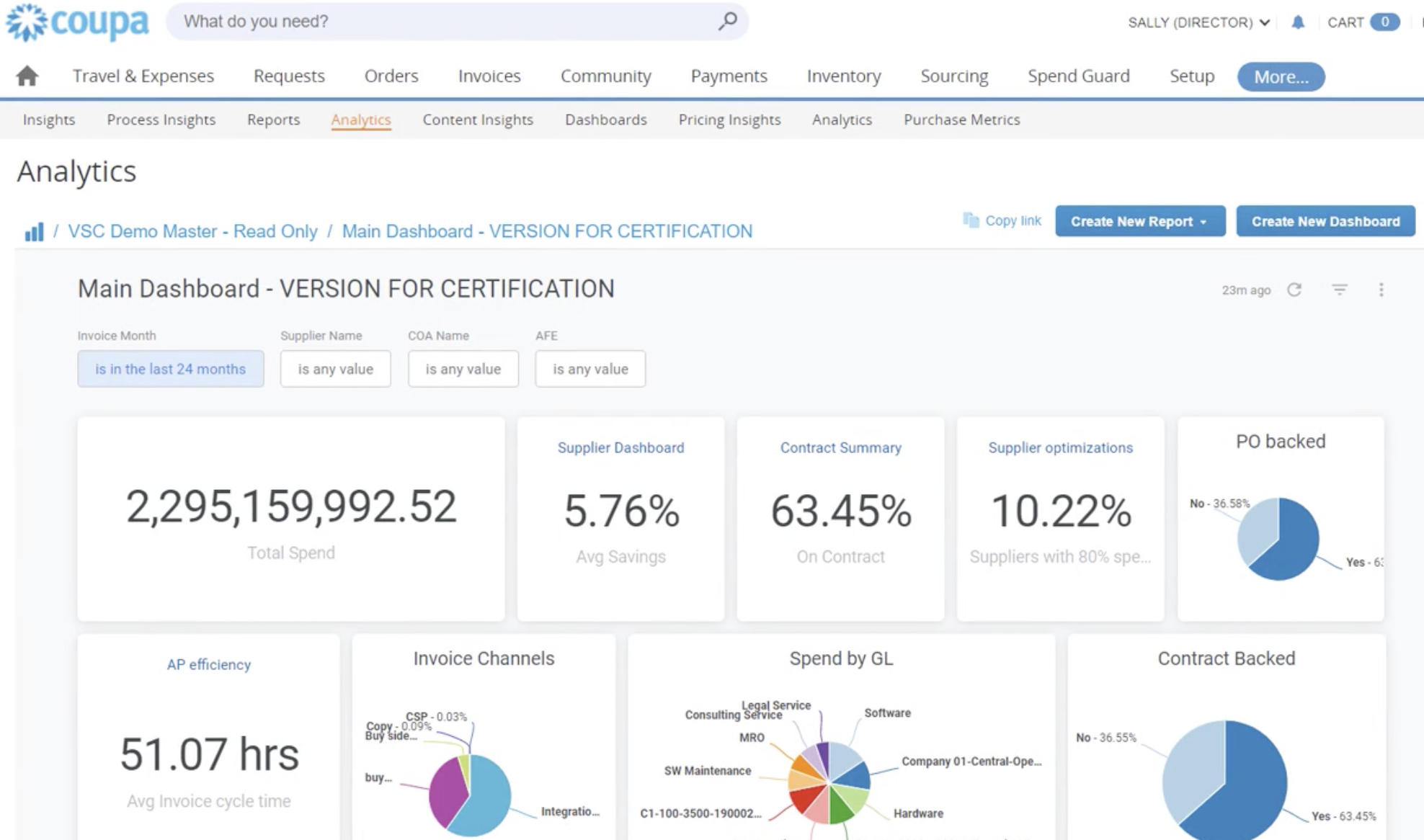Viewport: 1424px width, 840px height.
Task: Open the More... menu
Action: (1281, 76)
